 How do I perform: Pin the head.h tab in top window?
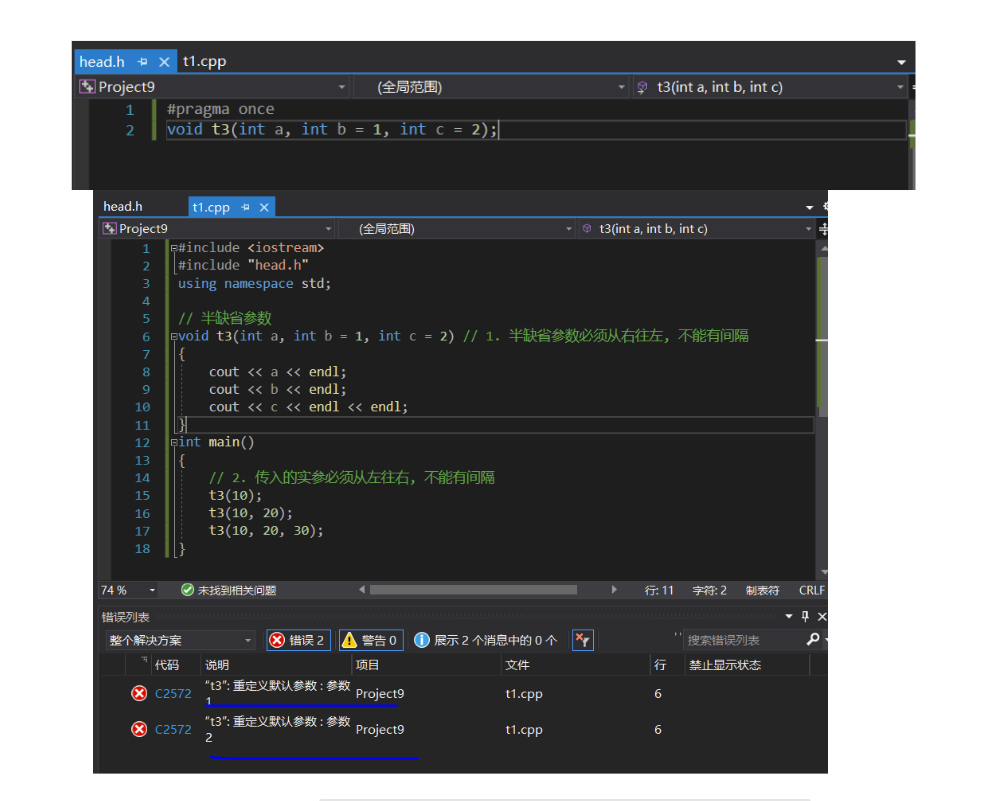143,62
